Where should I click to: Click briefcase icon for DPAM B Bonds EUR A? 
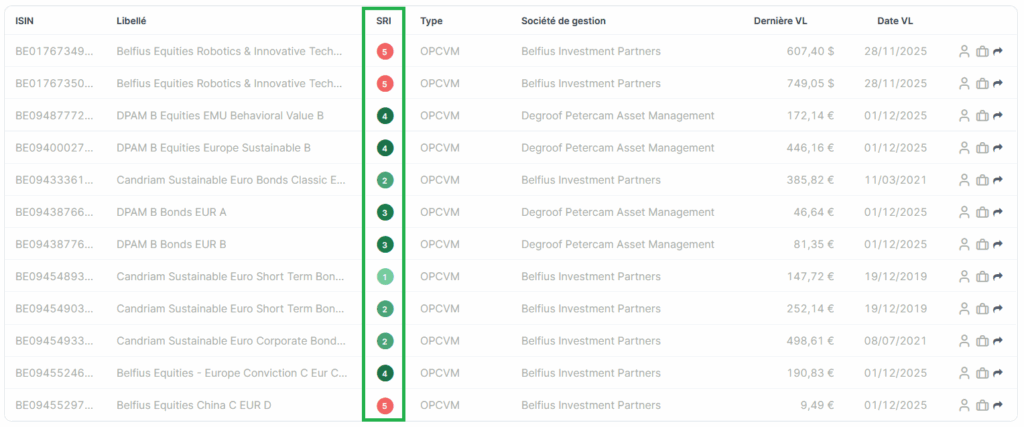click(x=981, y=212)
